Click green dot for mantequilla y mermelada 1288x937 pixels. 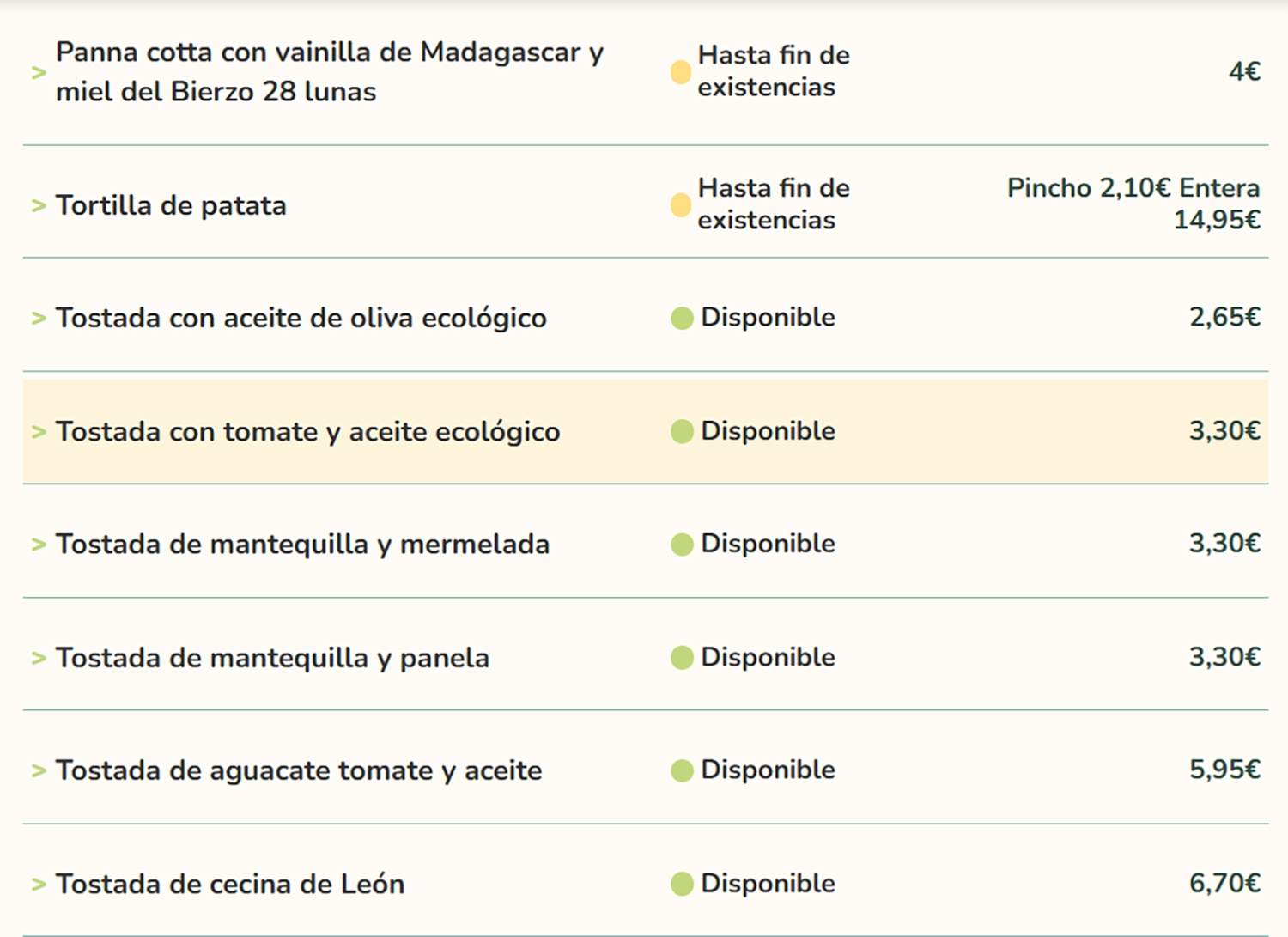pyautogui.click(x=682, y=545)
